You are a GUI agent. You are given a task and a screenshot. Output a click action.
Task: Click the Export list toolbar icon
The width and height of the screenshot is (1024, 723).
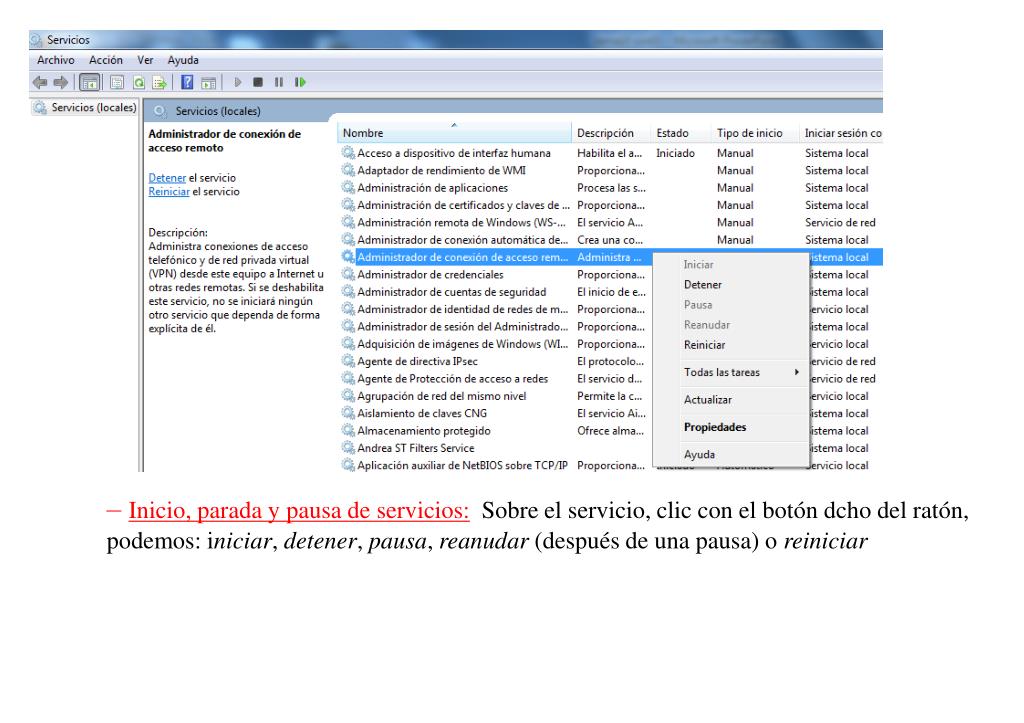[x=158, y=82]
